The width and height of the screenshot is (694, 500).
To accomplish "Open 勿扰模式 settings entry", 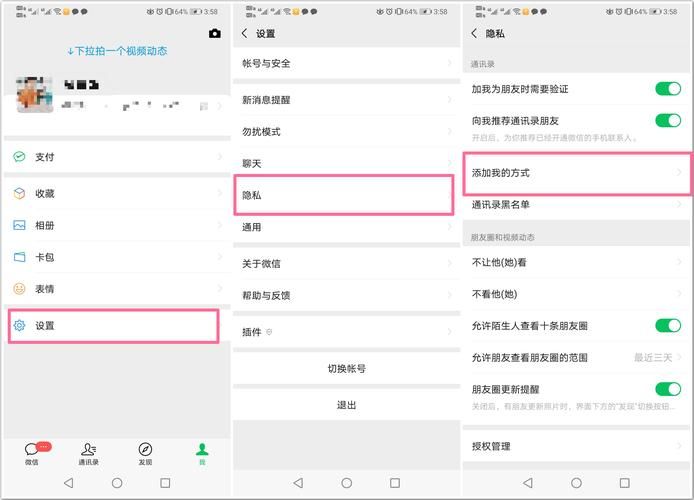I will point(347,131).
